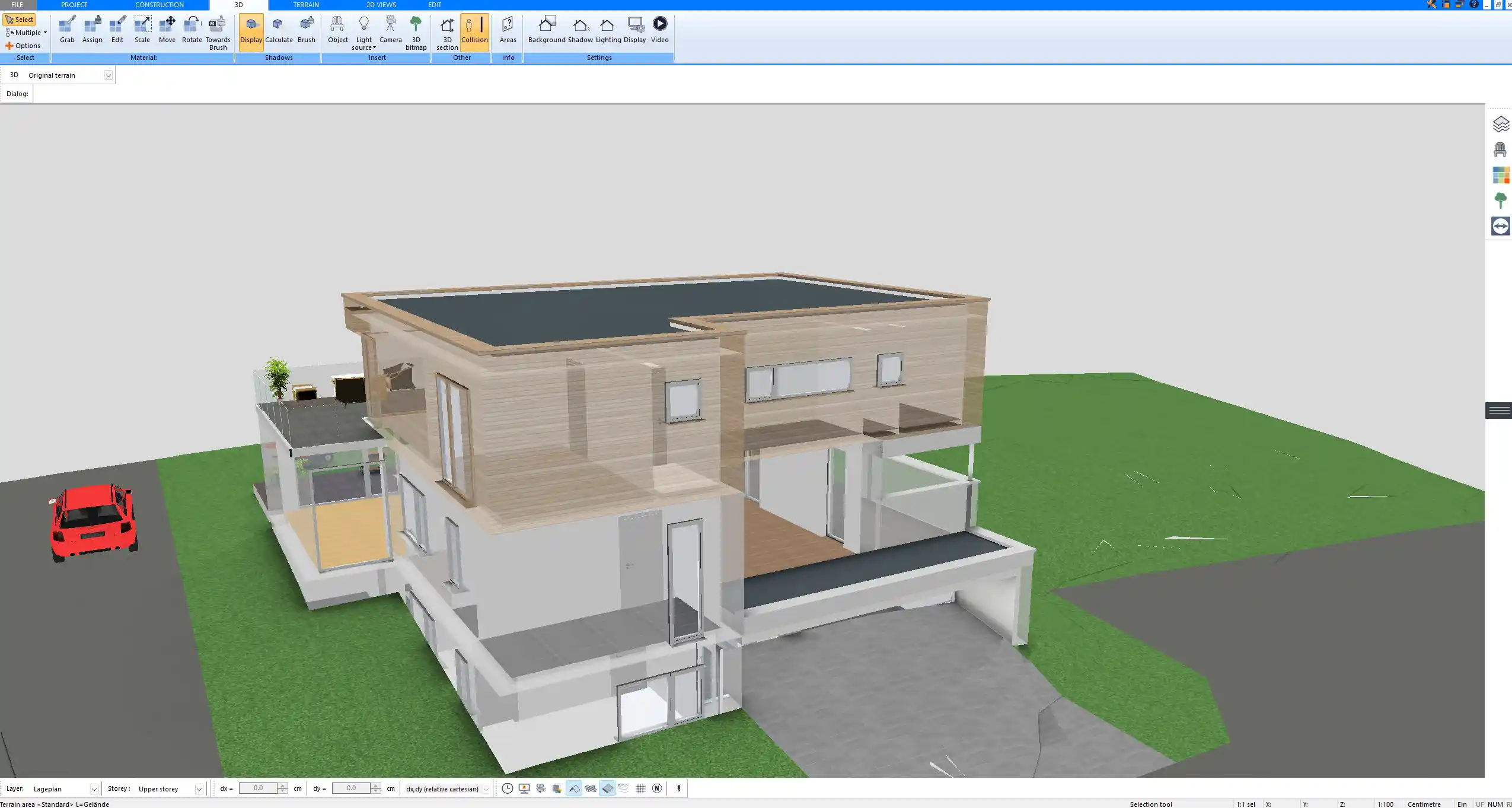Insert a 3D Object

pos(338,30)
